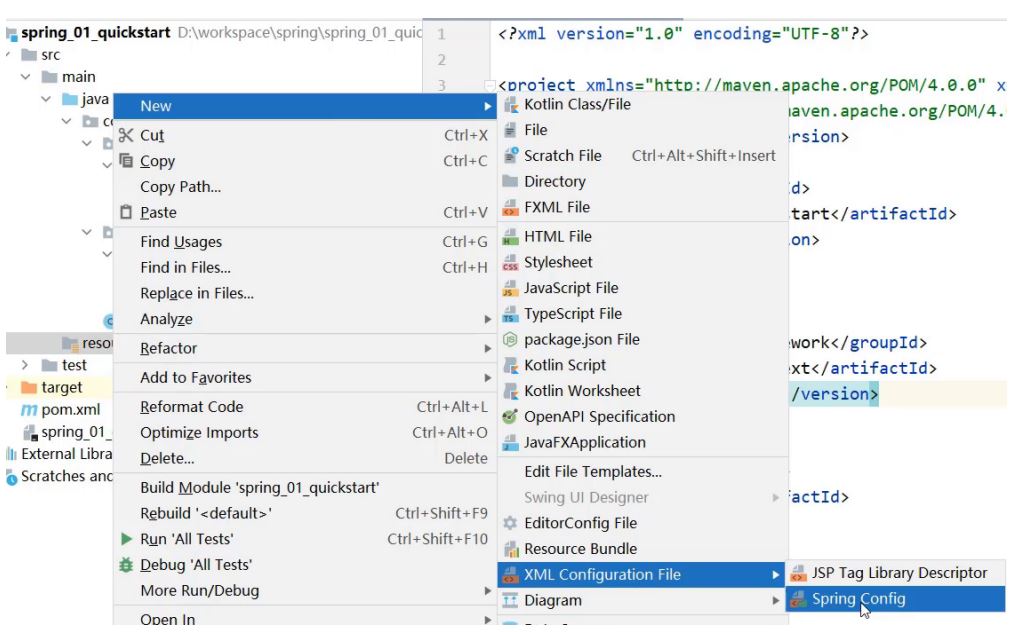Image resolution: width=1018 pixels, height=632 pixels.
Task: Click the JavaScript File icon
Action: [x=510, y=289]
